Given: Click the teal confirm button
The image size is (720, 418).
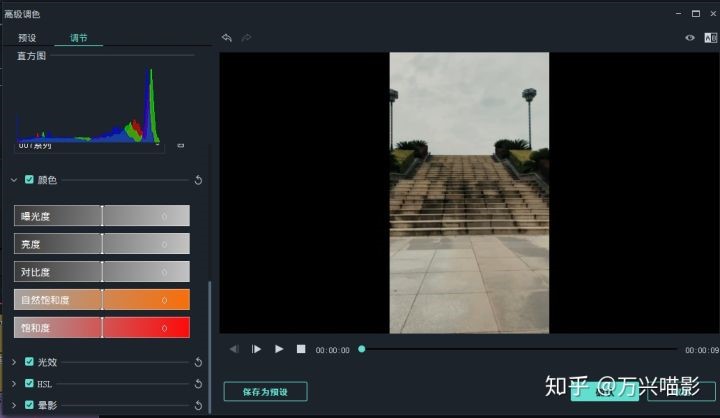Looking at the screenshot, I should (x=604, y=392).
